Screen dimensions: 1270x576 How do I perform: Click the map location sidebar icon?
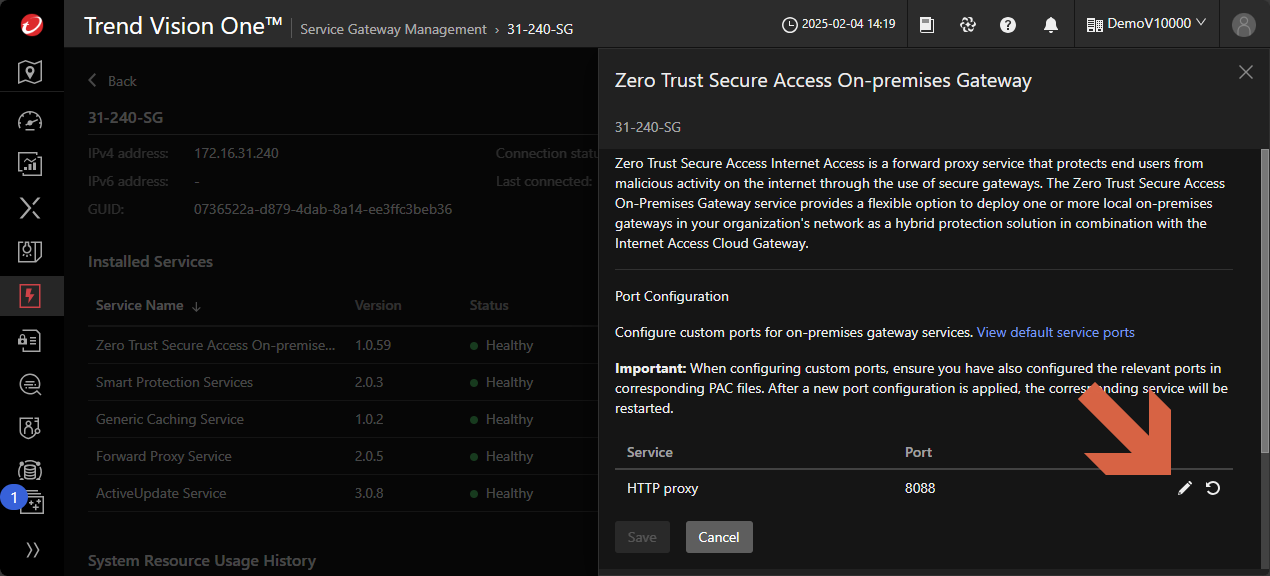(x=31, y=72)
